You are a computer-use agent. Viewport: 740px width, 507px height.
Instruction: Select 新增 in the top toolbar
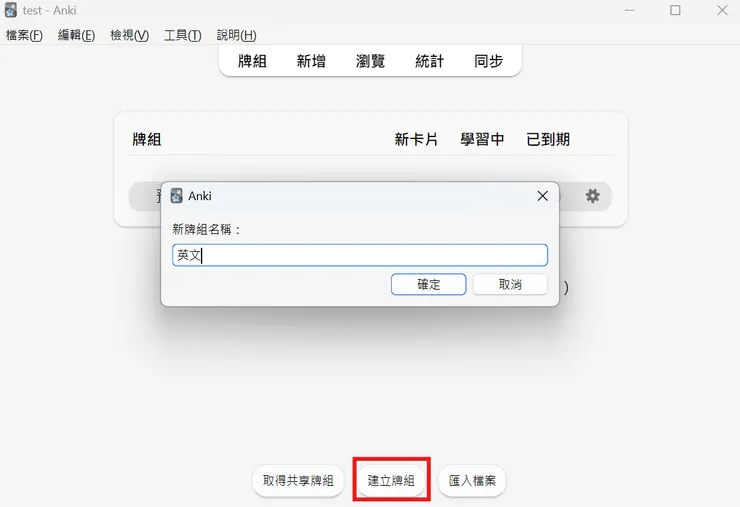coord(311,61)
